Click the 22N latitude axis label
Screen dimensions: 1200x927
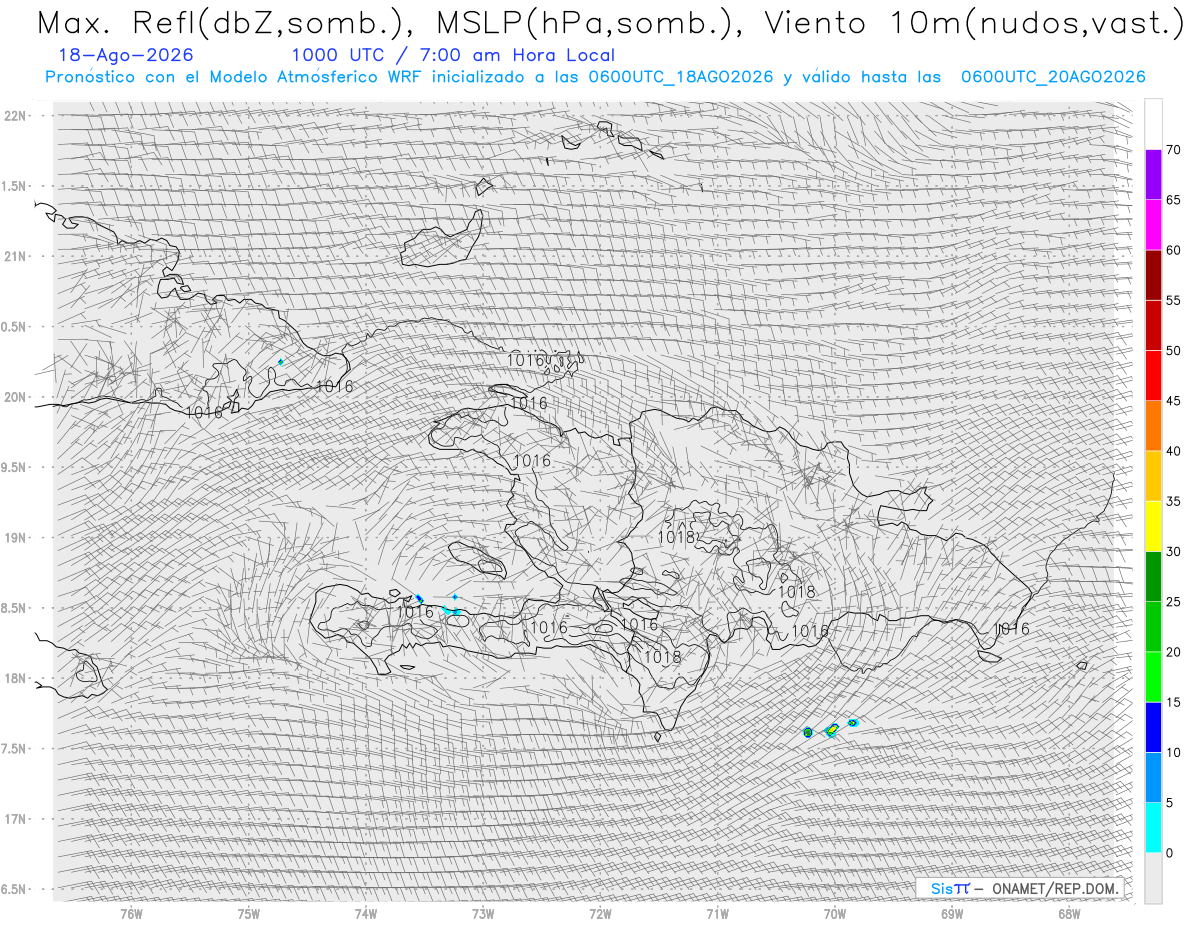pyautogui.click(x=15, y=115)
